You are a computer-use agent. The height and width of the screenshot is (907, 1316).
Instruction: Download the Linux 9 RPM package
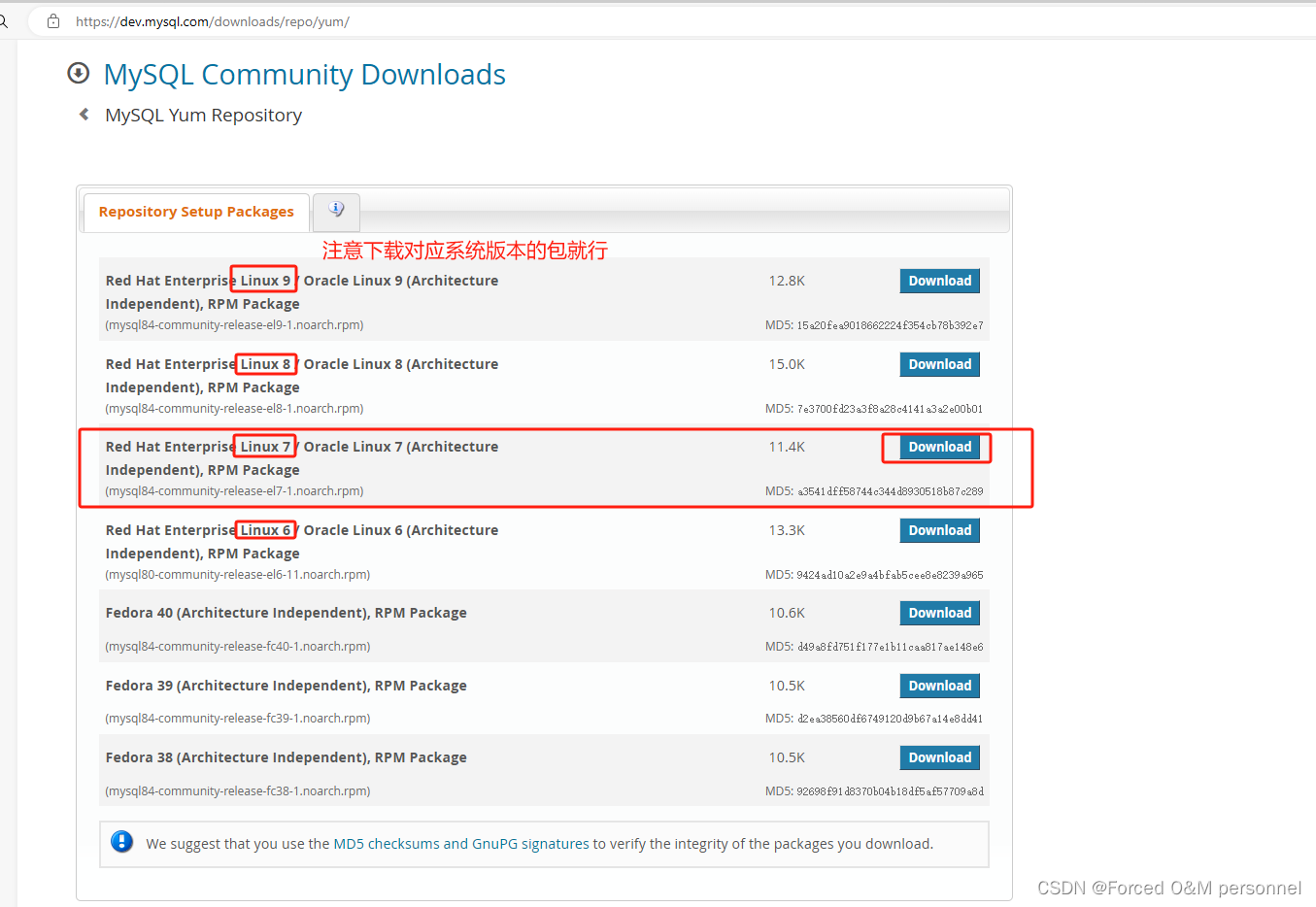939,281
